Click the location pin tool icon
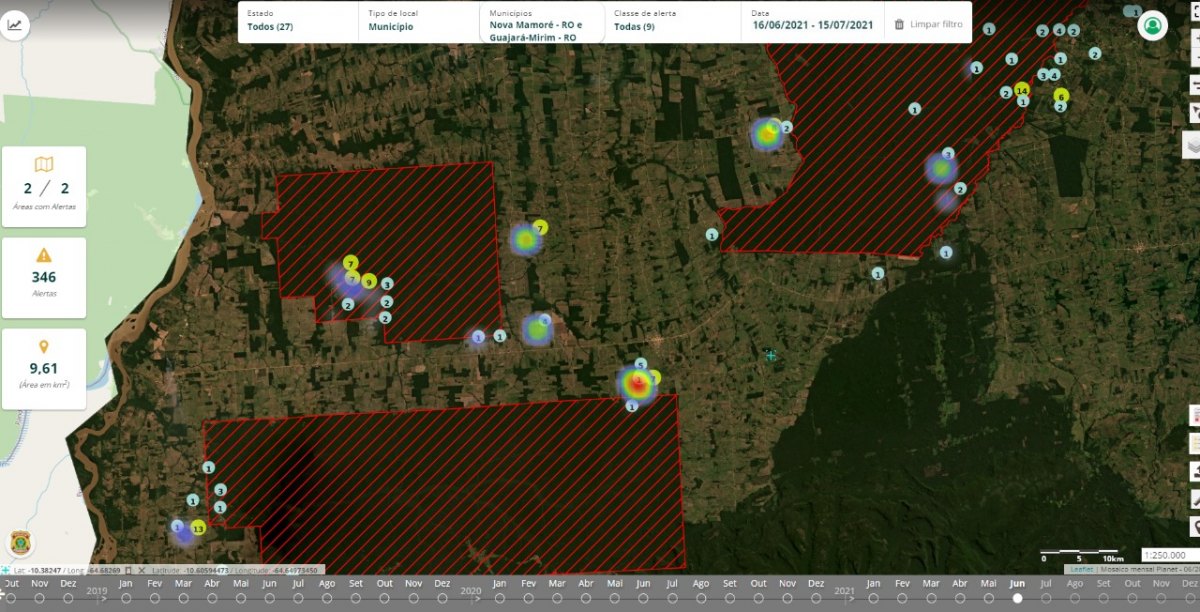Viewport: 1200px width, 612px height. point(1194,526)
